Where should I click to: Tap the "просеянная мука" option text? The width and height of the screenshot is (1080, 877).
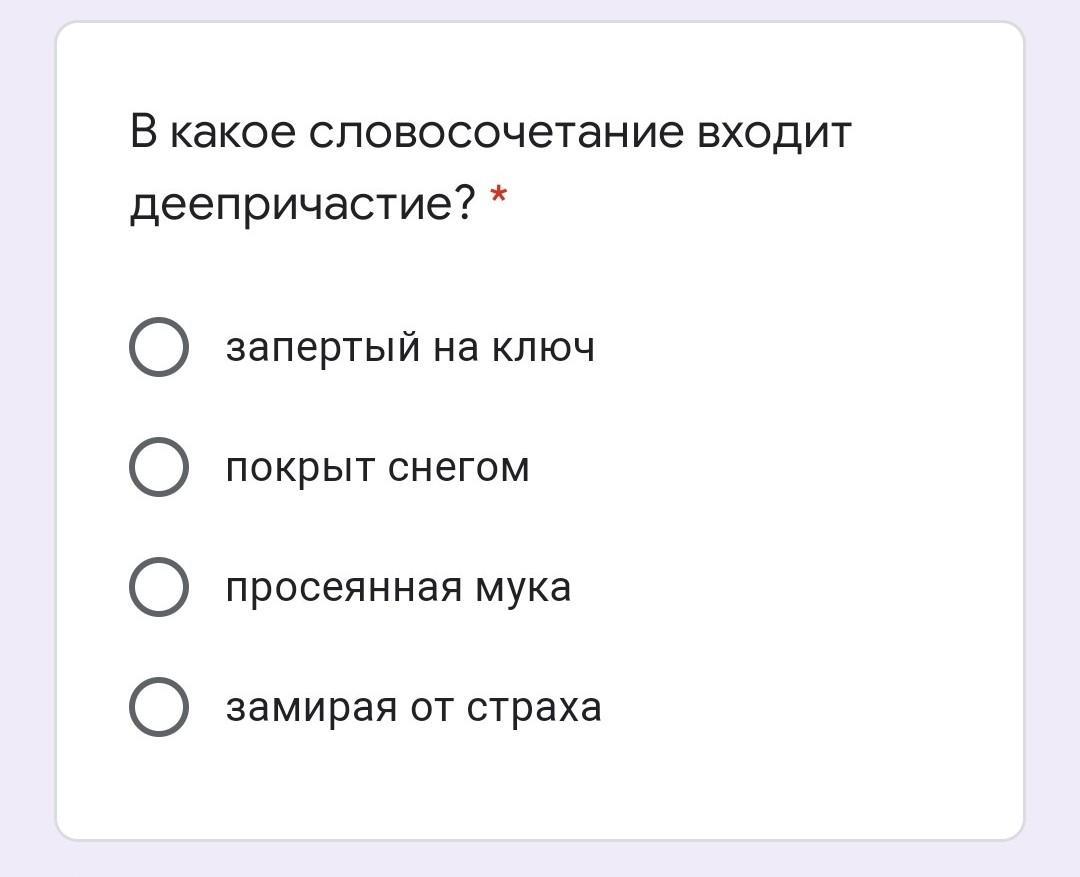pos(398,587)
